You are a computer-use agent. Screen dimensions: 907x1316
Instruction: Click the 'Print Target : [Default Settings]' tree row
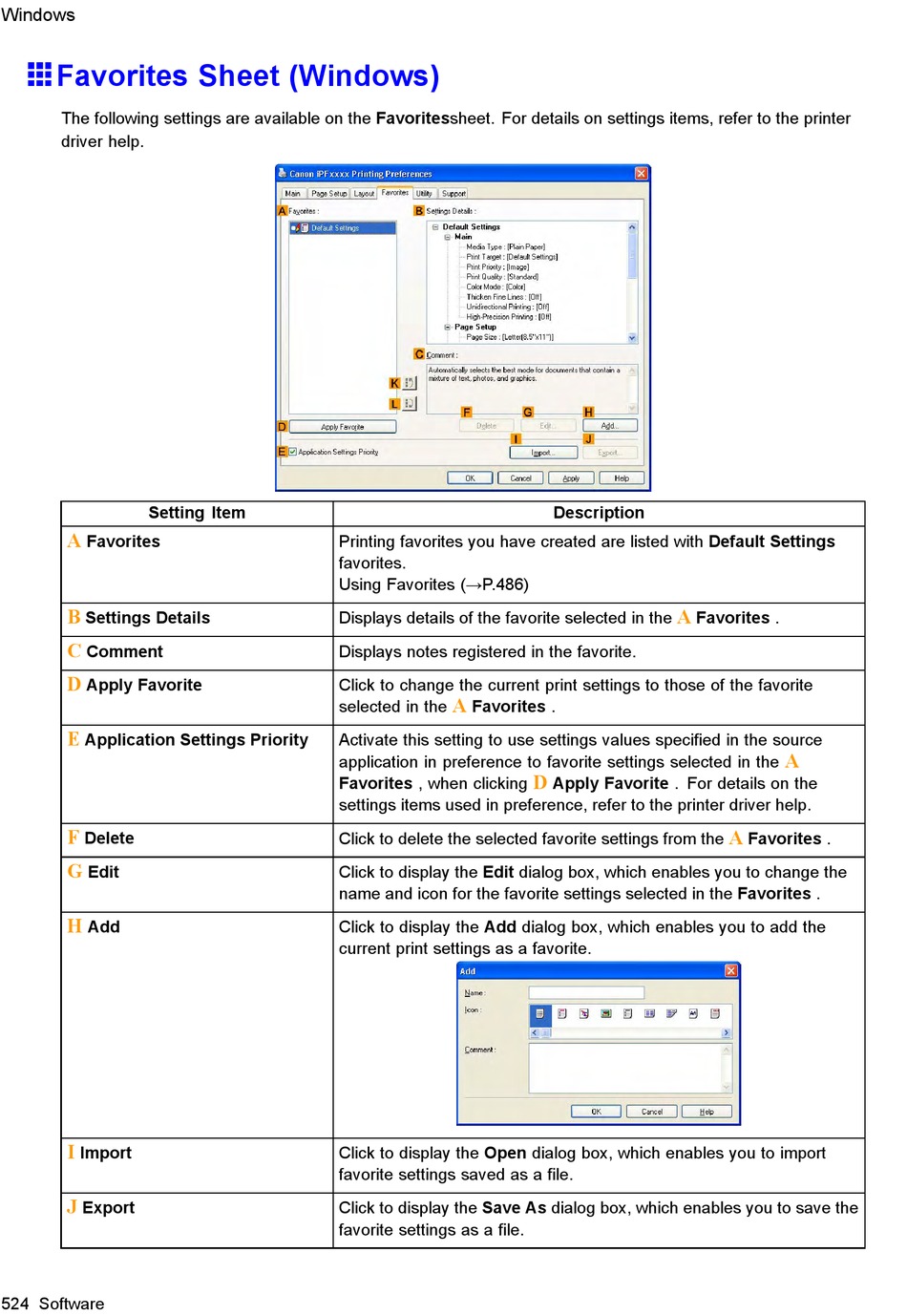tap(512, 257)
